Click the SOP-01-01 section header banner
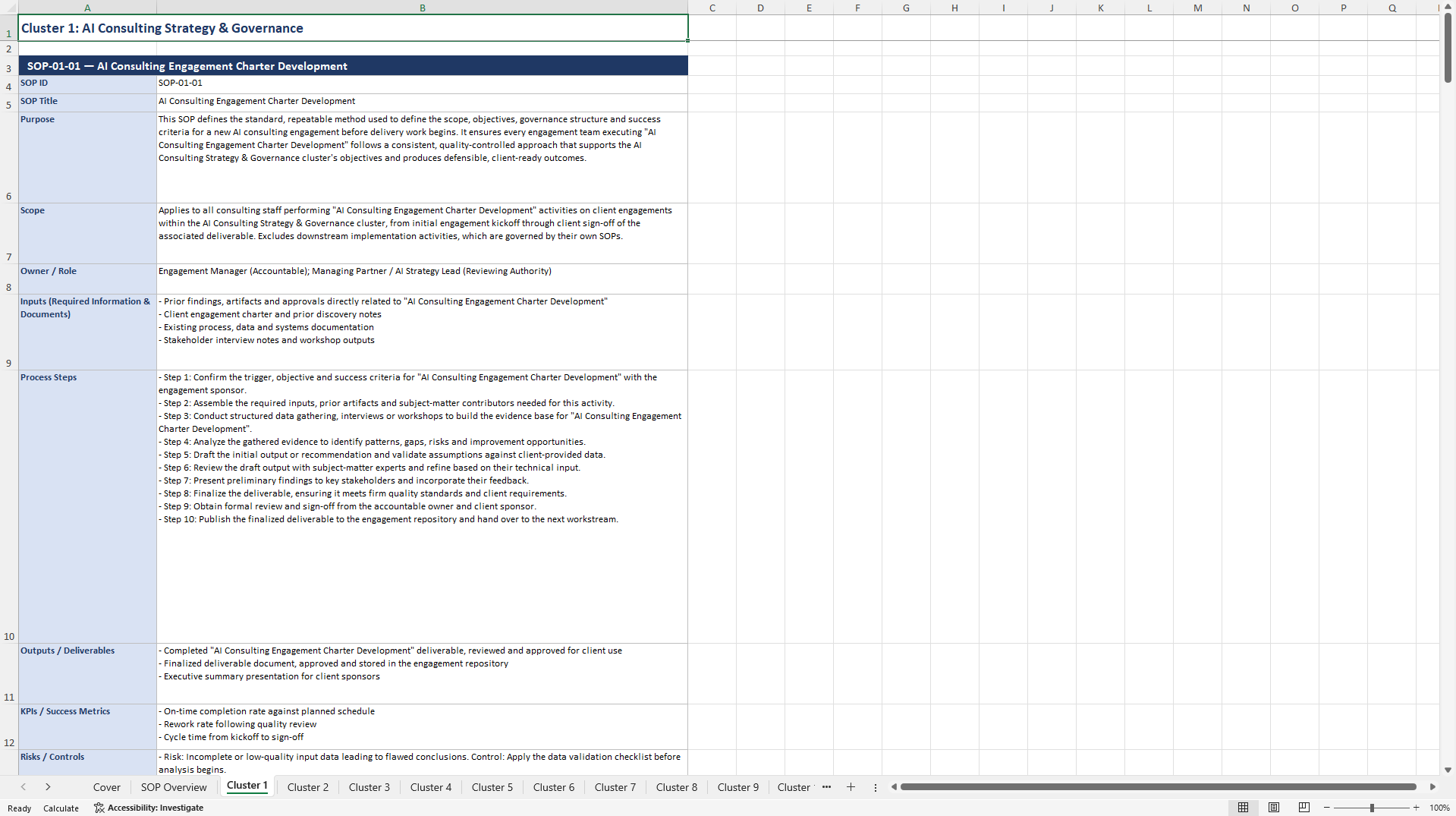This screenshot has width=1456, height=816. click(354, 66)
